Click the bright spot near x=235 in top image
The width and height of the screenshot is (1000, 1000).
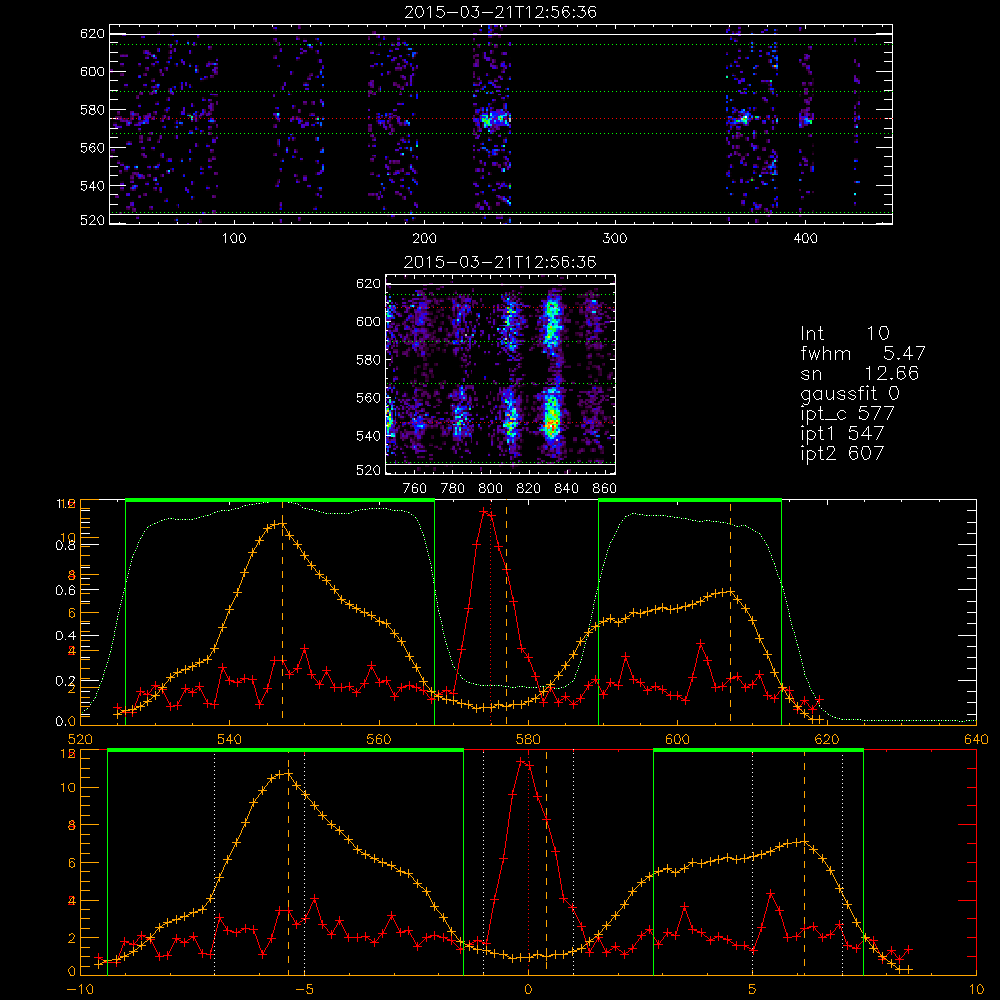492,119
